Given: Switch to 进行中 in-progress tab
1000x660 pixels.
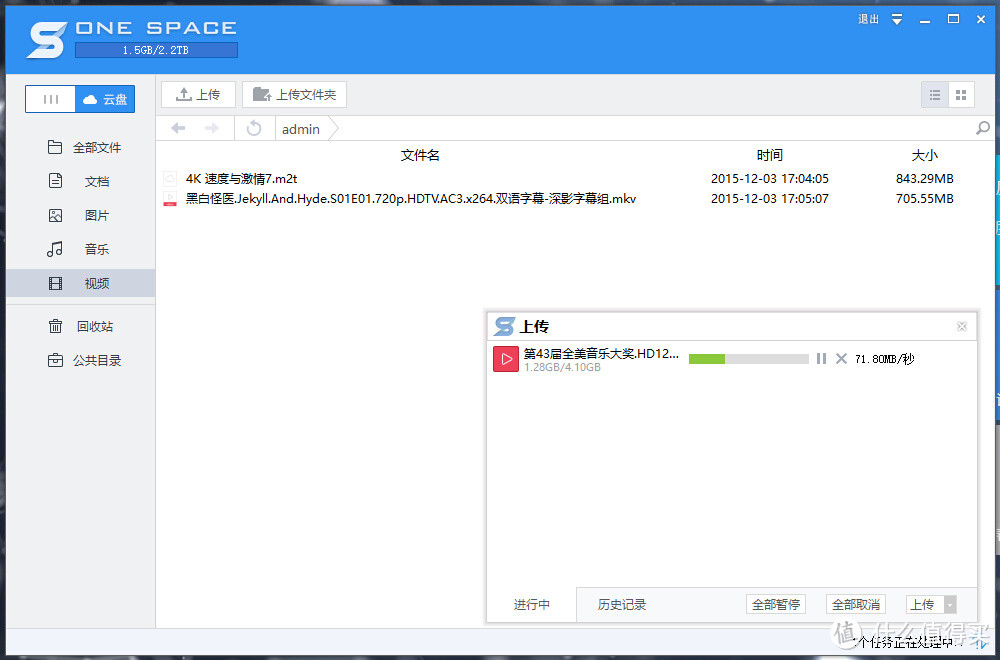Looking at the screenshot, I should pyautogui.click(x=532, y=605).
